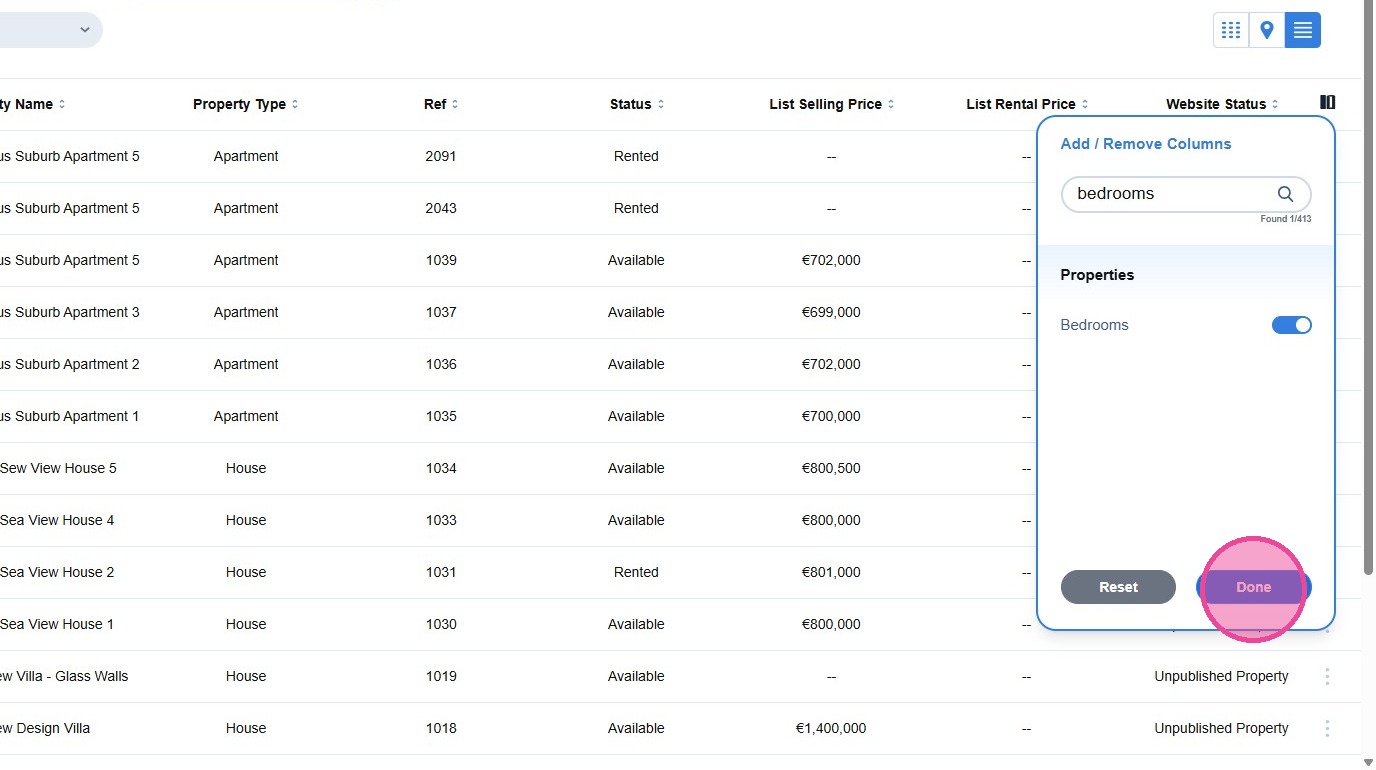Select ref number 2091
Screen dimensions: 1376x770
tap(441, 156)
